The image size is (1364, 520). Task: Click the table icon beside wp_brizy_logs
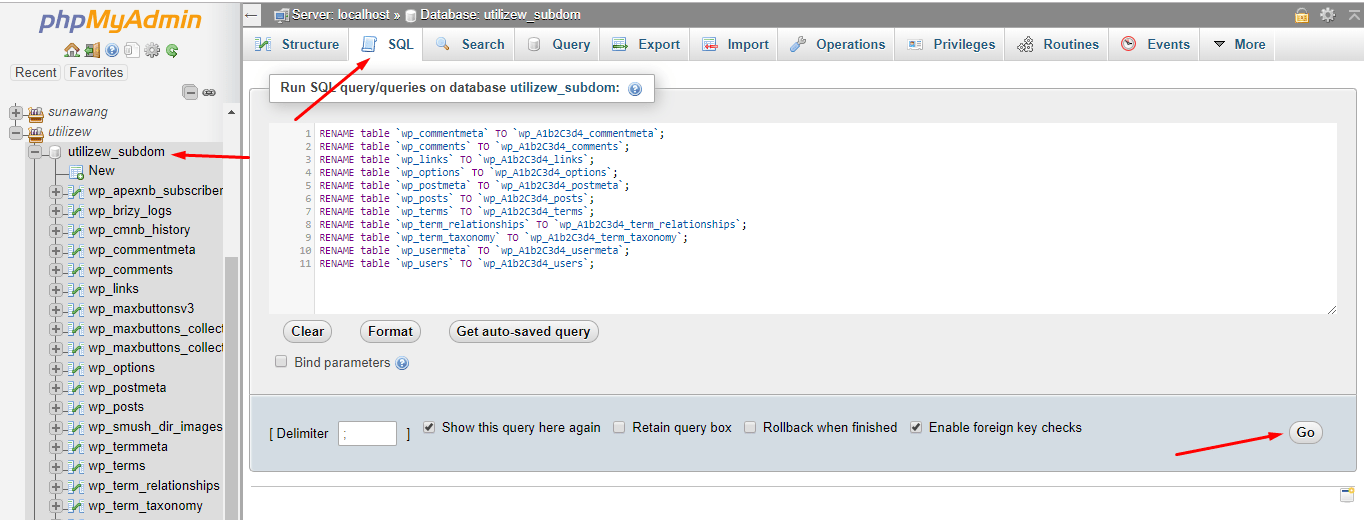(76, 211)
